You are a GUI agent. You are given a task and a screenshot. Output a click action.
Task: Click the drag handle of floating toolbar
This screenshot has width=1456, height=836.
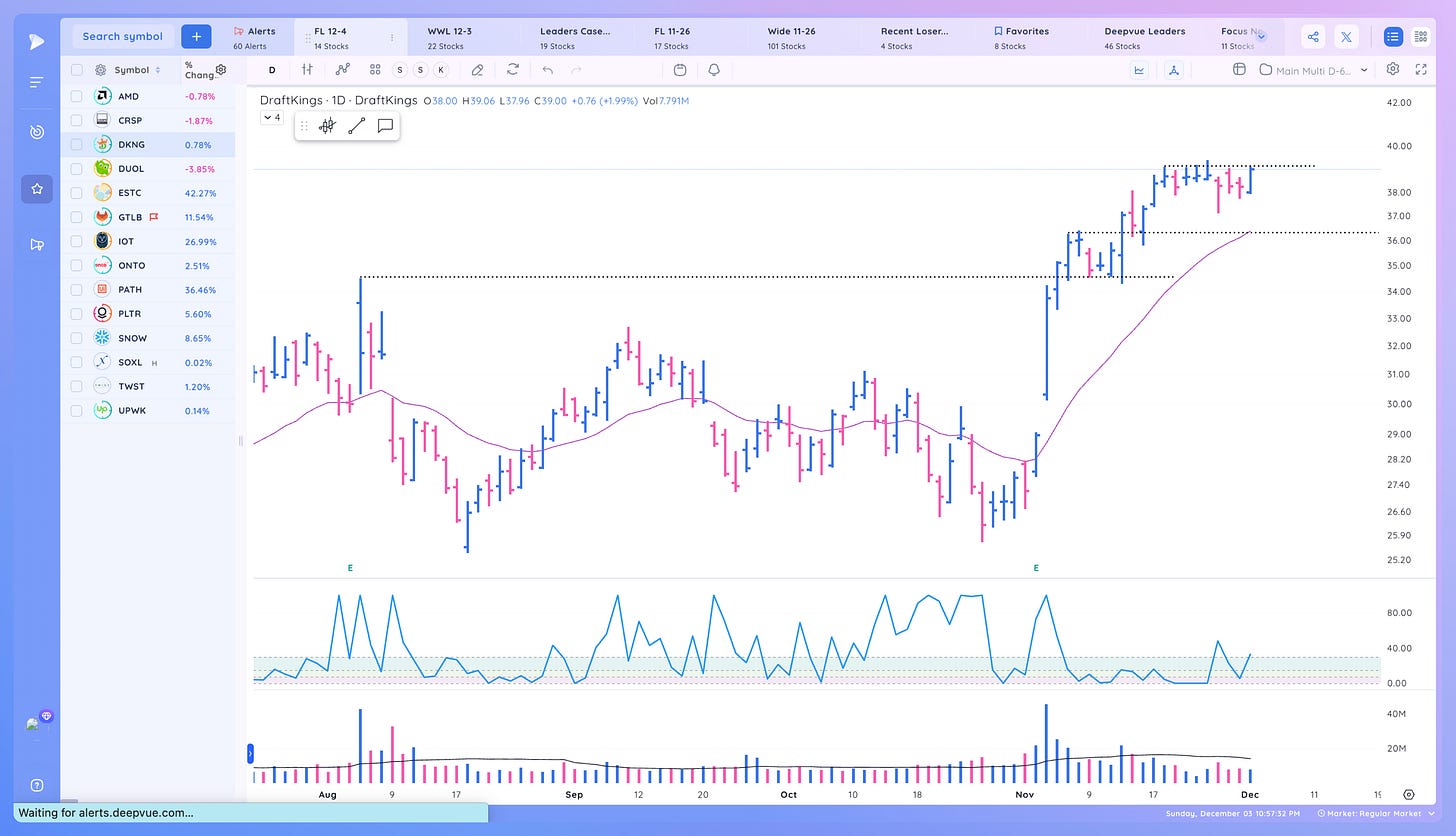[305, 126]
